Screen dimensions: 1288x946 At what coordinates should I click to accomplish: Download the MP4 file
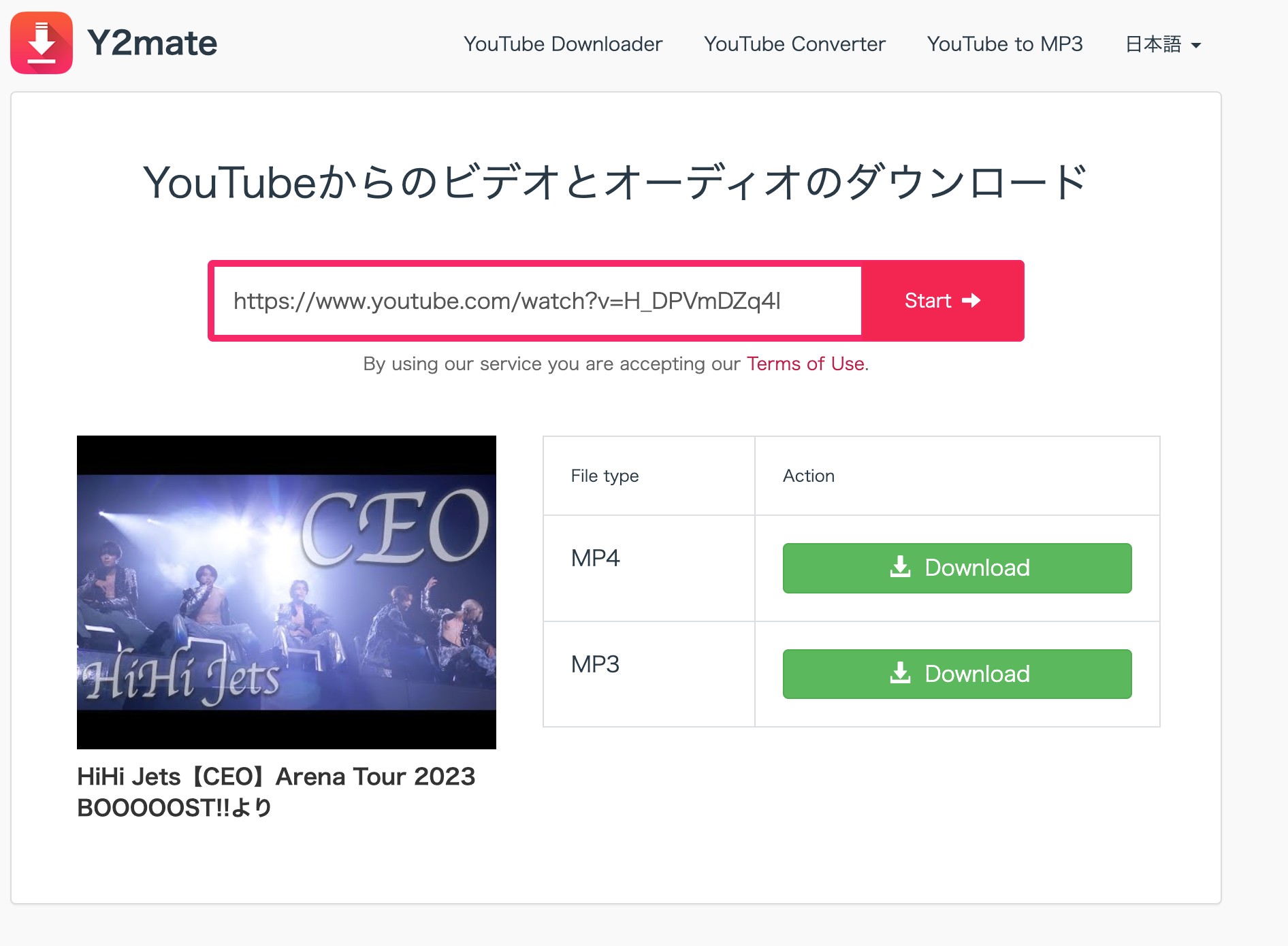pyautogui.click(x=957, y=568)
